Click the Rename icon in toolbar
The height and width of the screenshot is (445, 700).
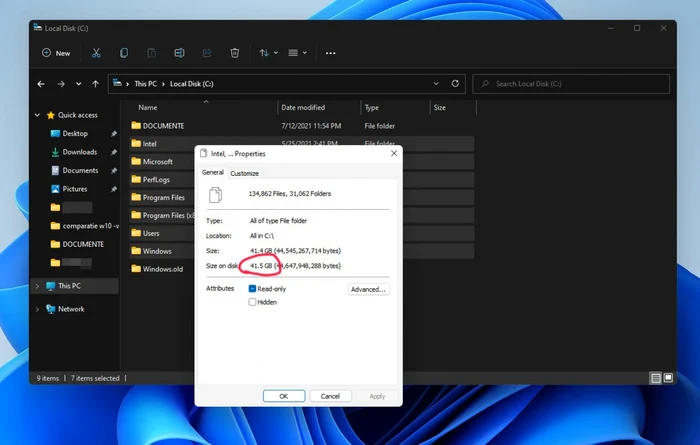tap(179, 53)
